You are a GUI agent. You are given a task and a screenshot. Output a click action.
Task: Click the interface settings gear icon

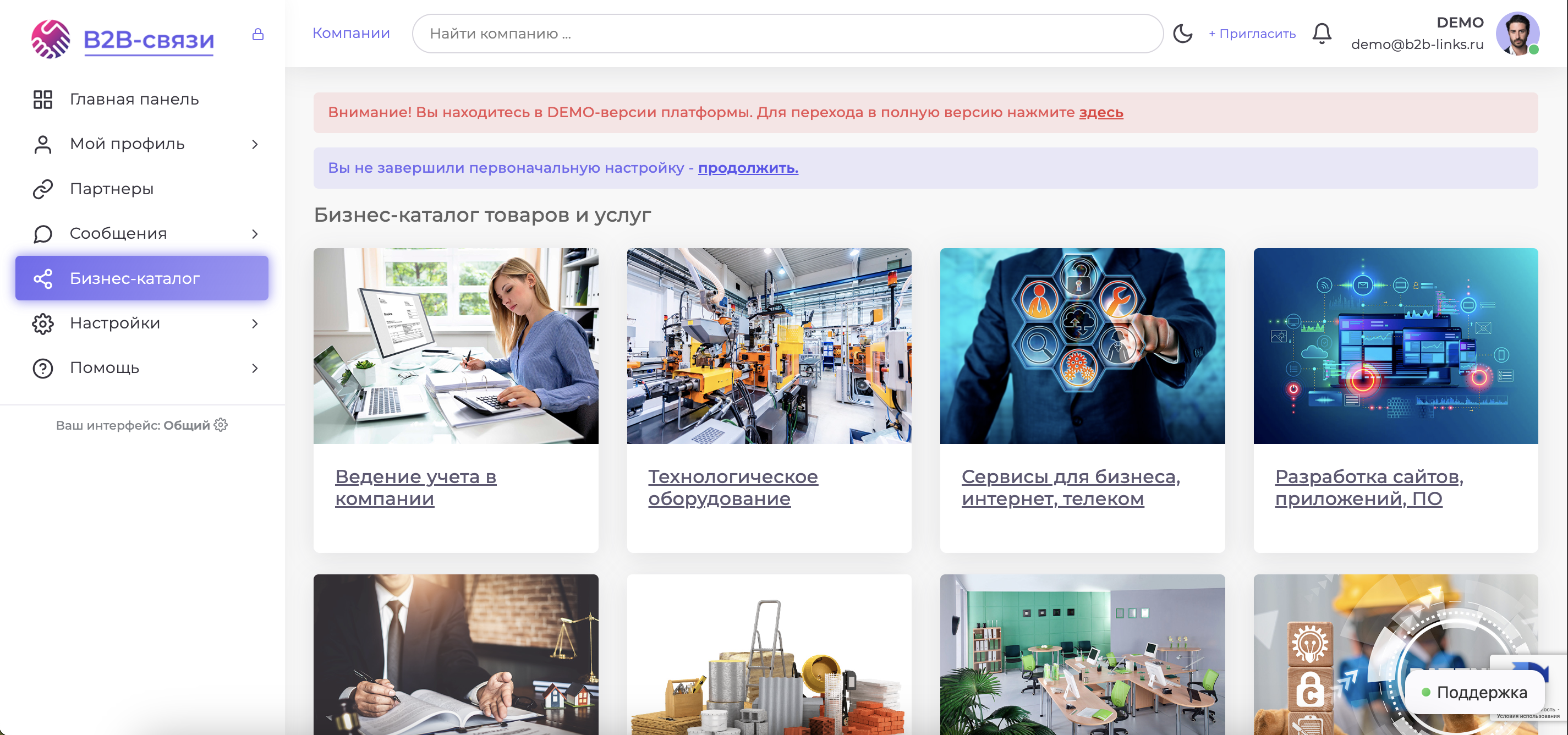click(221, 425)
